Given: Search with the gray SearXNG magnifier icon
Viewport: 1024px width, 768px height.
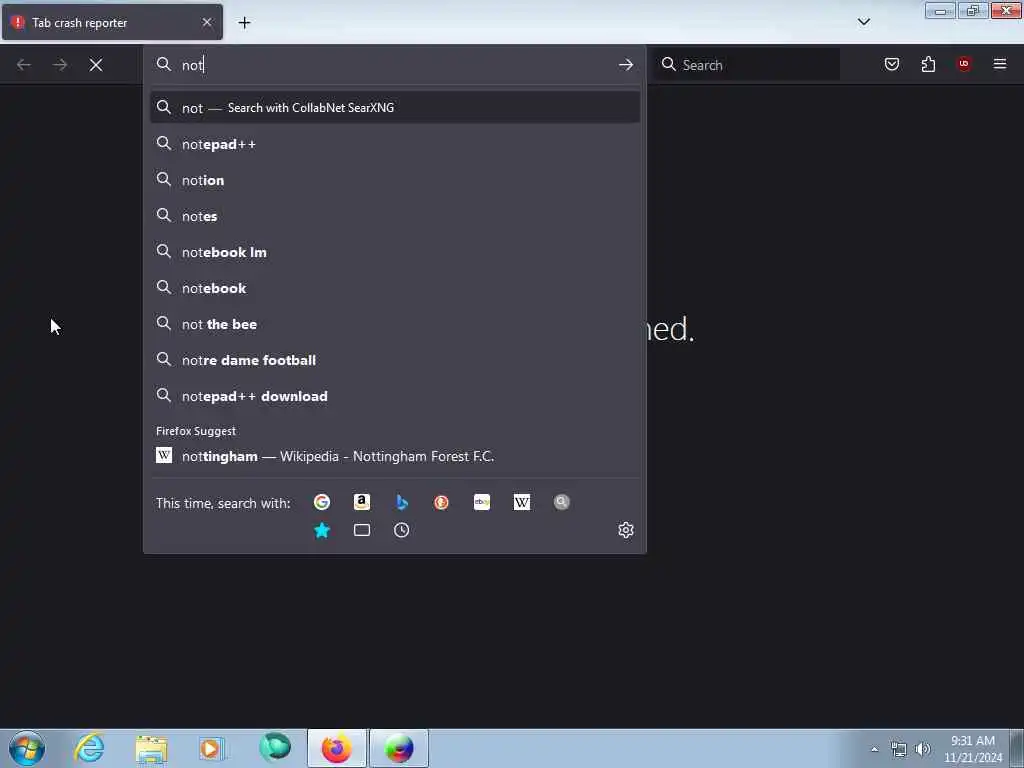Looking at the screenshot, I should point(562,502).
